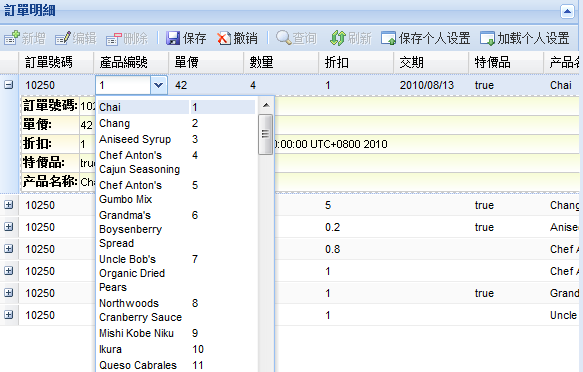Choose Chef Anton's Gumbo Mix option
The width and height of the screenshot is (583, 372).
(x=176, y=192)
